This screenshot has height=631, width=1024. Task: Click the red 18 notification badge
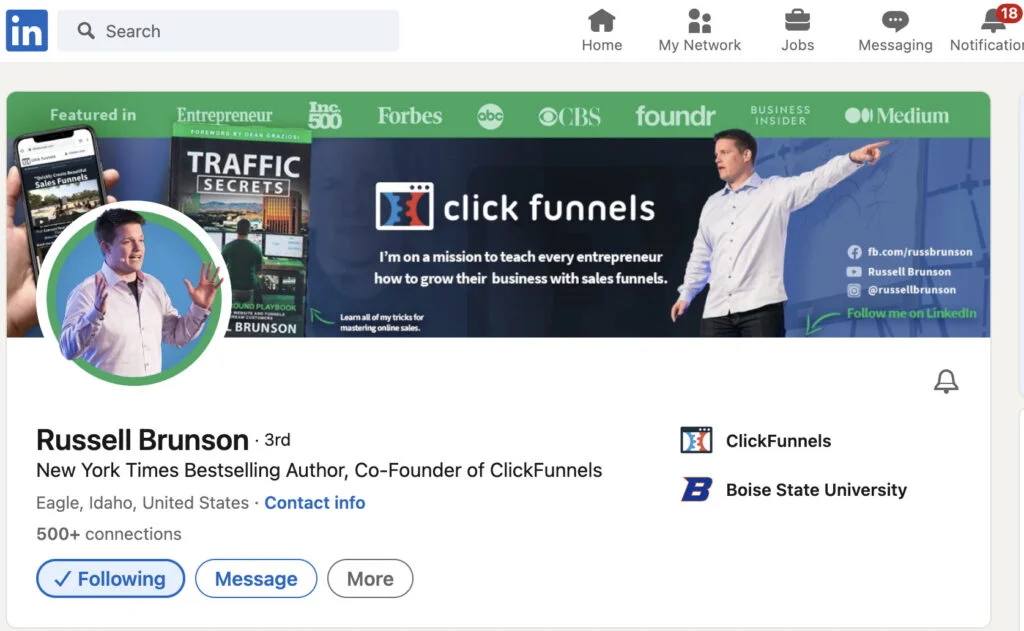[1009, 13]
